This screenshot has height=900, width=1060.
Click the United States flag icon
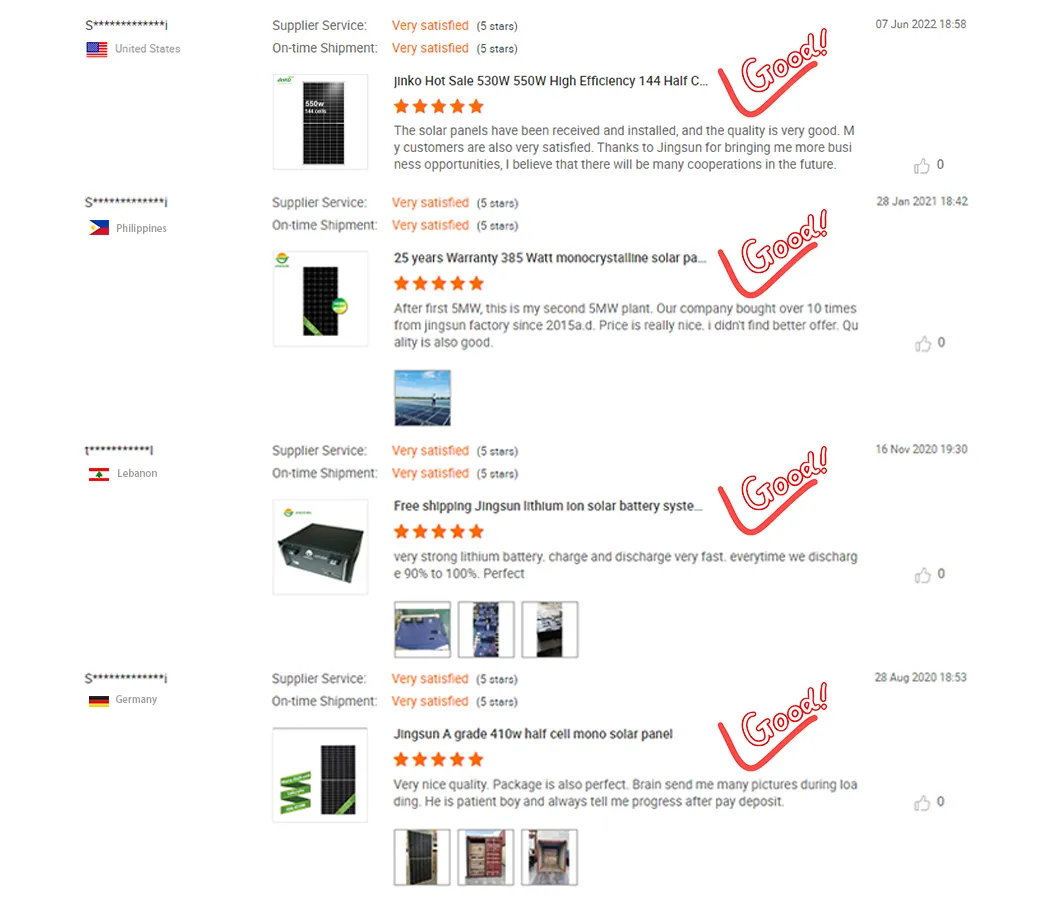[97, 49]
